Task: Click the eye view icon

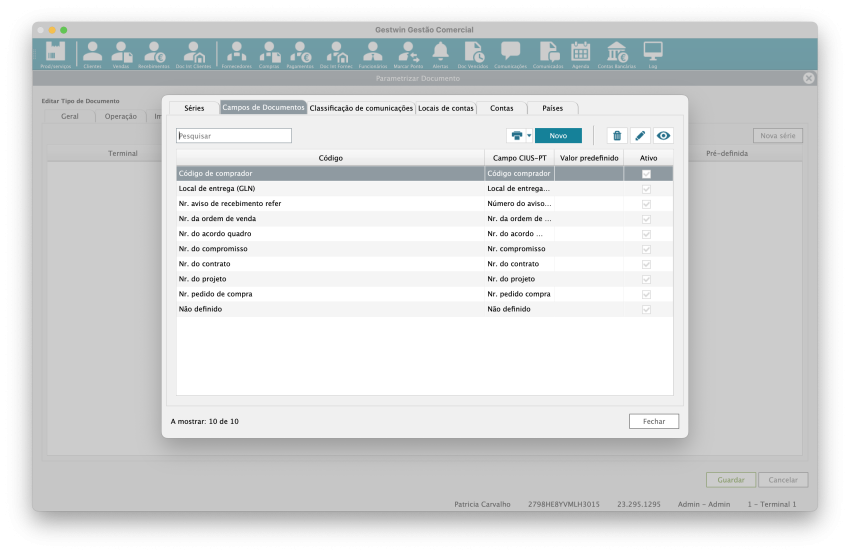Action: (662, 136)
